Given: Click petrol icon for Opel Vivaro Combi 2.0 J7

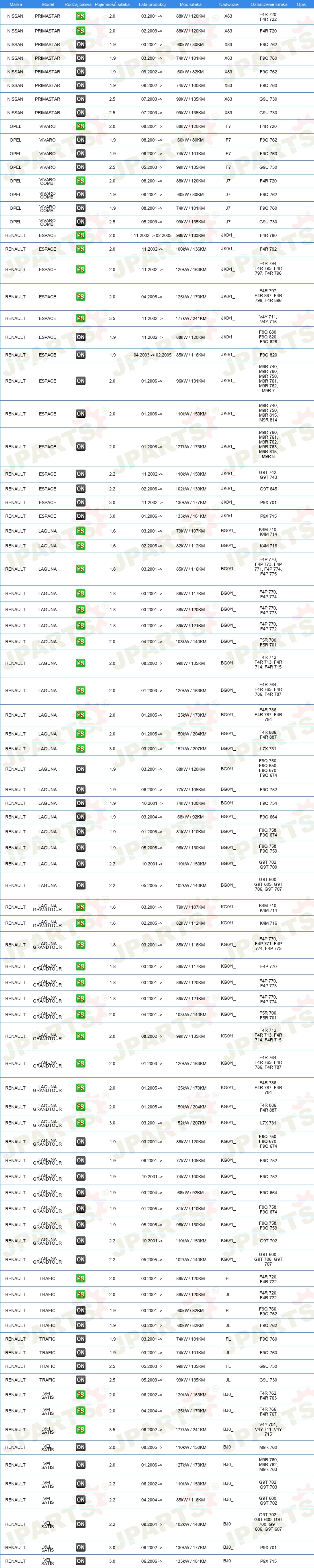Looking at the screenshot, I should point(80,181).
